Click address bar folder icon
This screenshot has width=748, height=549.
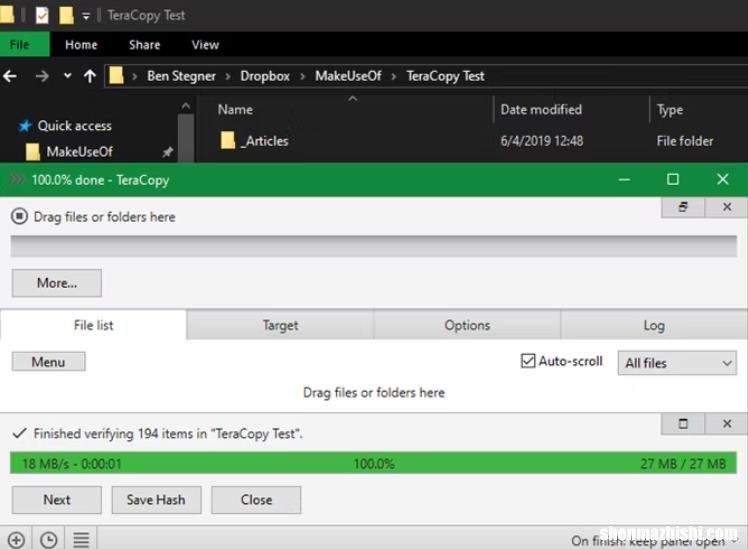click(x=116, y=75)
